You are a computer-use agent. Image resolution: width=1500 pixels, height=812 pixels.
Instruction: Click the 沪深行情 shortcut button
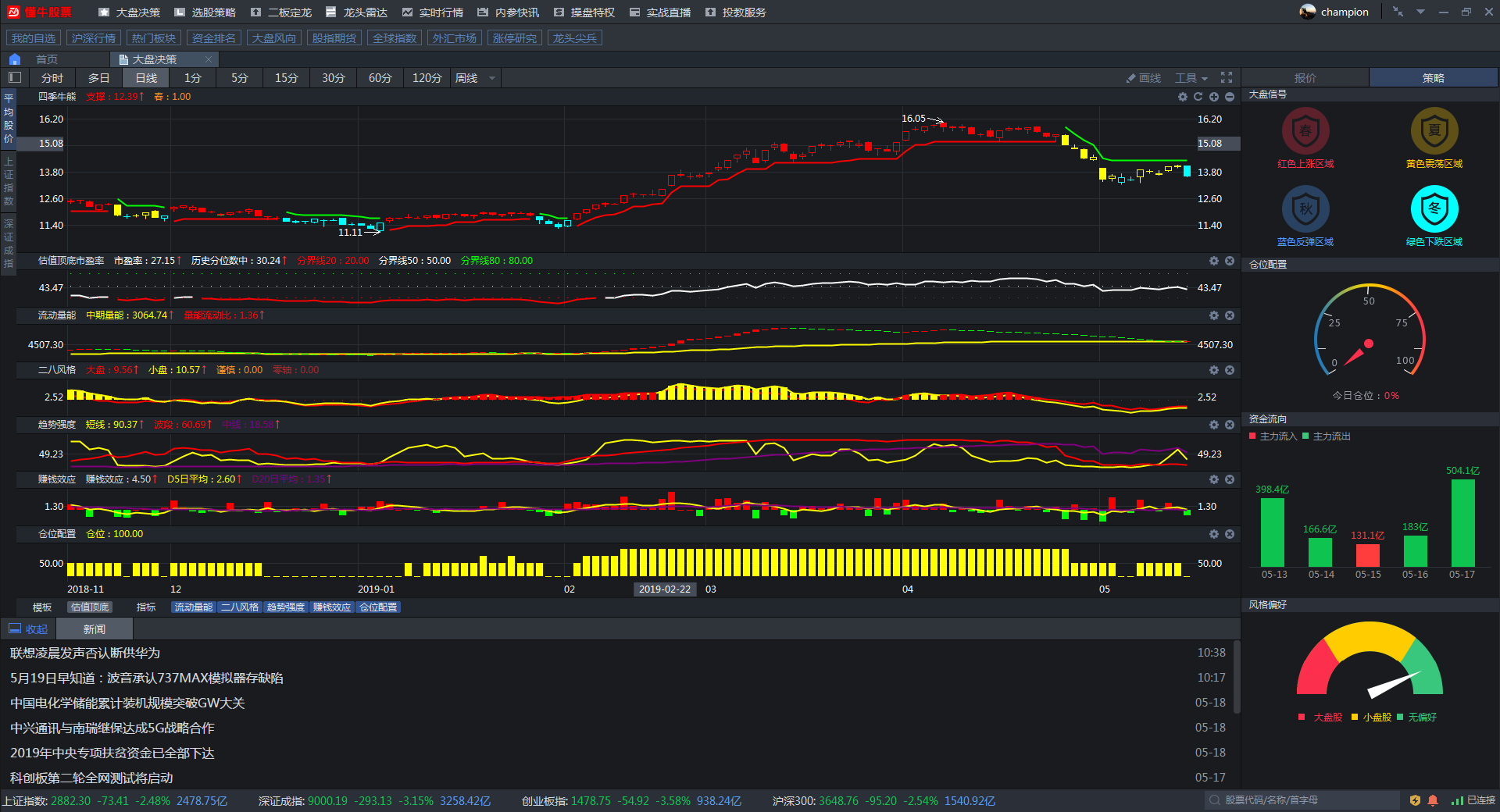click(x=94, y=38)
